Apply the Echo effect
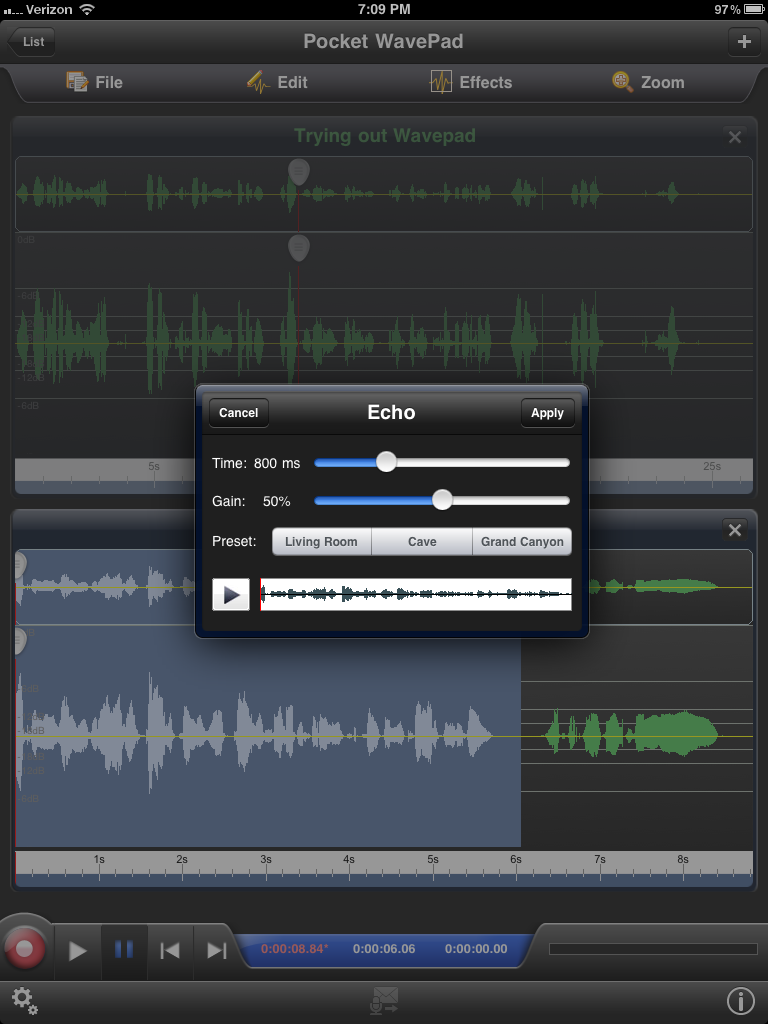 coord(547,413)
